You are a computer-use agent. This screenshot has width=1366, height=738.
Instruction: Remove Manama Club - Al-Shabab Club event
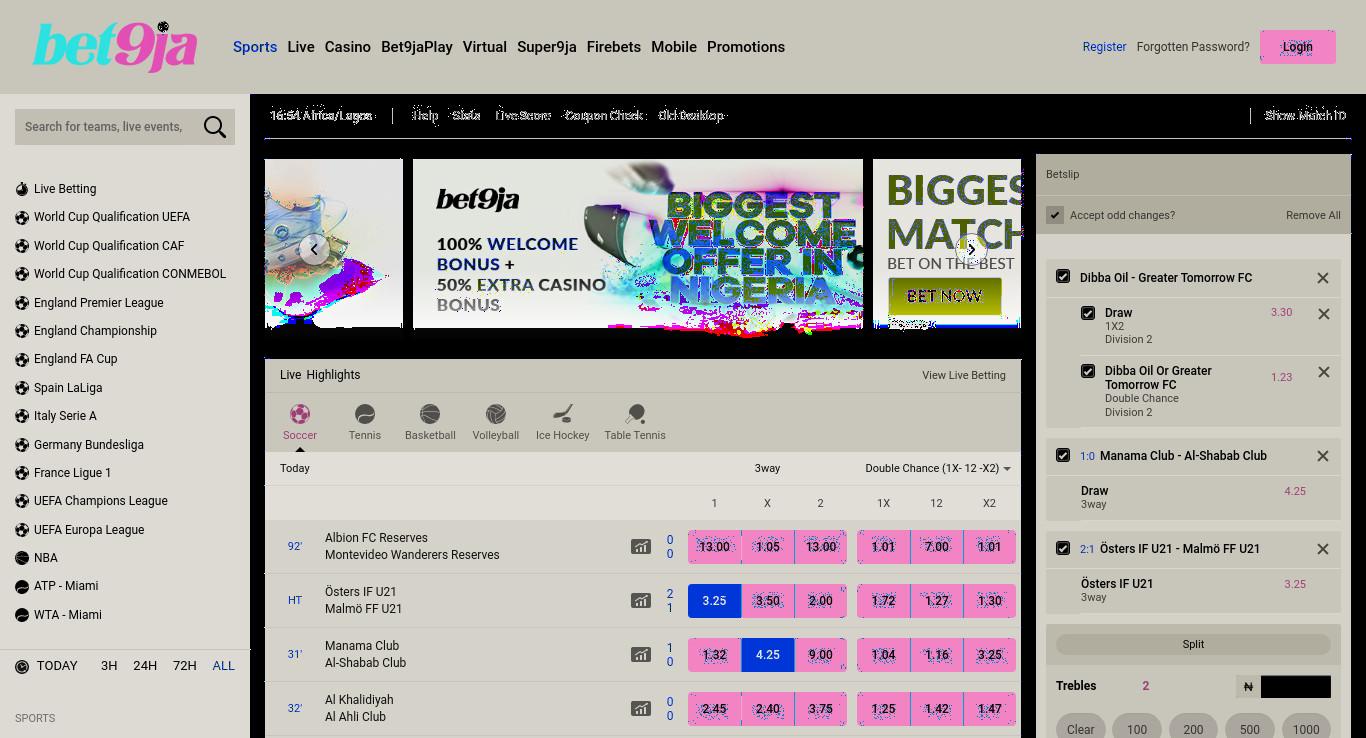[1323, 456]
